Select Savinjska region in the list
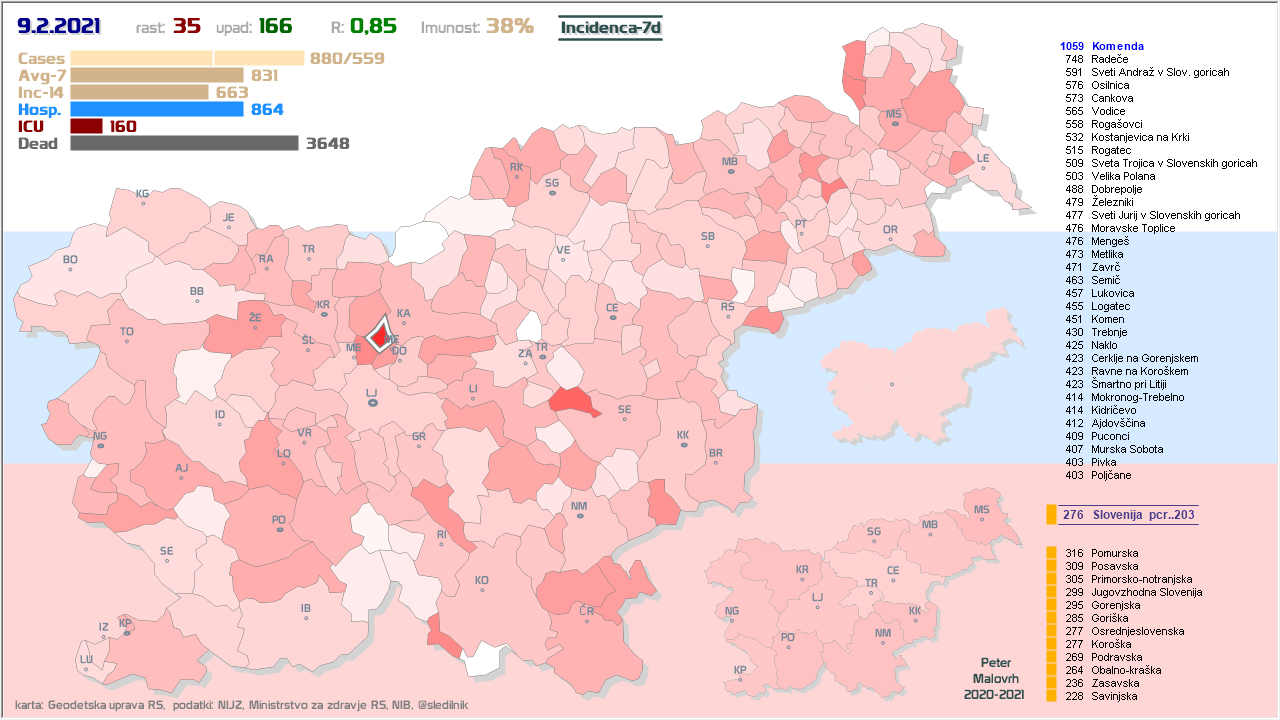 pos(1114,696)
